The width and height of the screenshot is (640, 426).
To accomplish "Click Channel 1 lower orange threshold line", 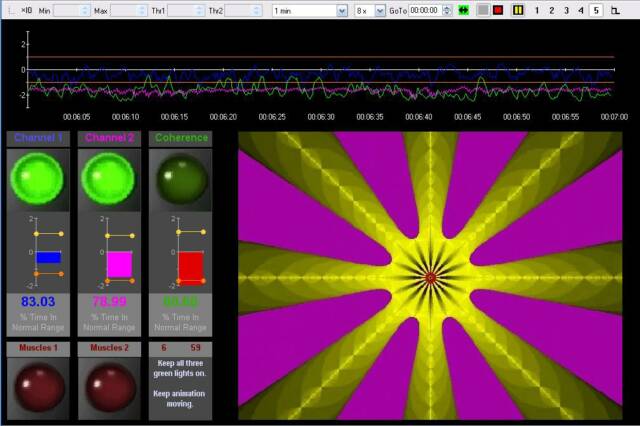I will pyautogui.click(x=49, y=274).
